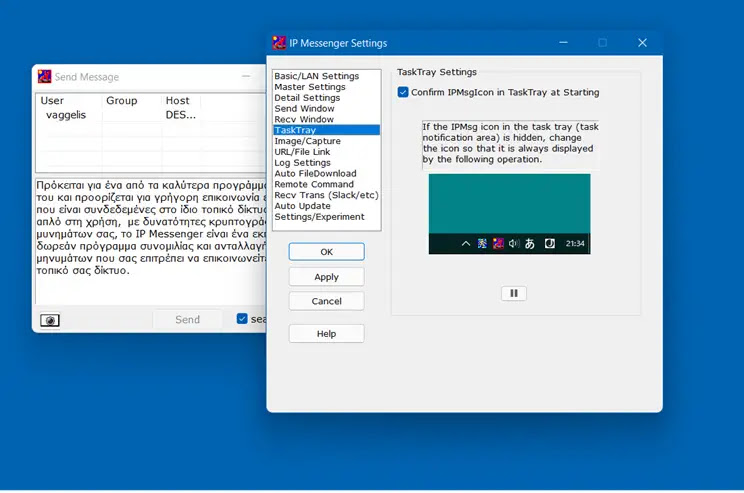Open Recv Trans (Slack/etc) settings
This screenshot has height=493, width=744.
tap(326, 195)
